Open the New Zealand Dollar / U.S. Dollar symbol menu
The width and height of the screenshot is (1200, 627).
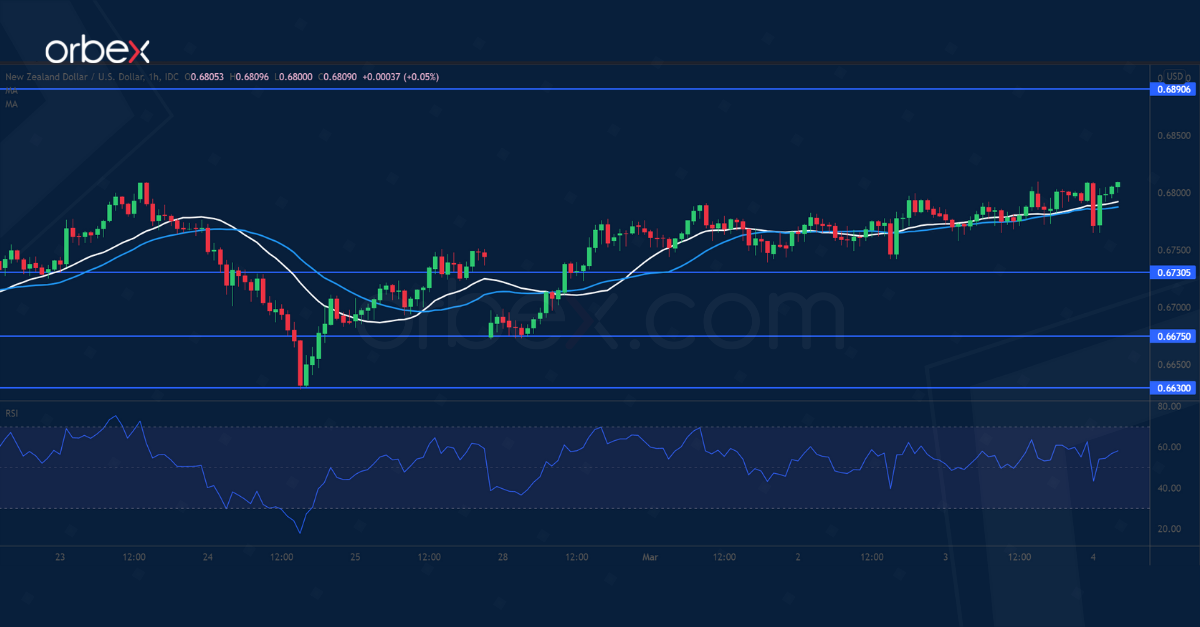(x=65, y=77)
